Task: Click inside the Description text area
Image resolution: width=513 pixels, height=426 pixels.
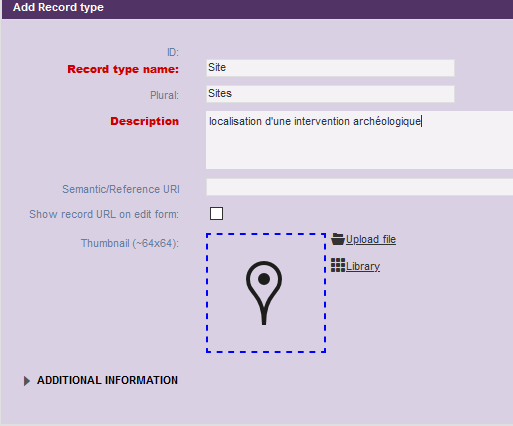Action: 359,140
